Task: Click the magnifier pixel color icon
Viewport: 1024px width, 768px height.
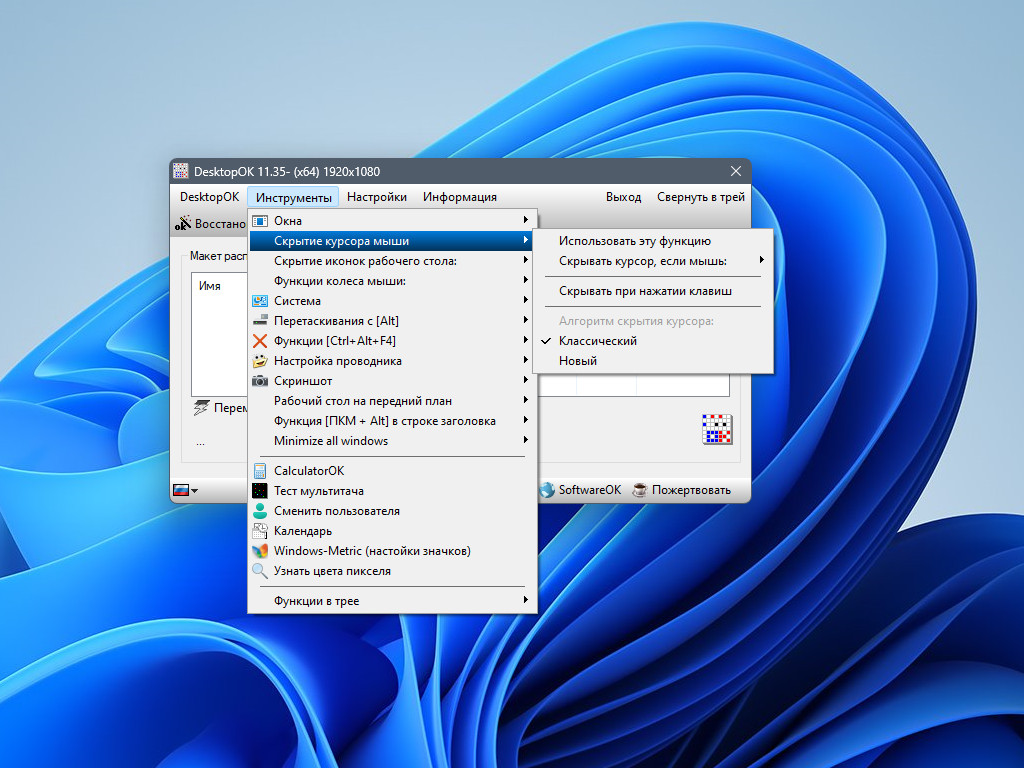Action: tap(260, 571)
